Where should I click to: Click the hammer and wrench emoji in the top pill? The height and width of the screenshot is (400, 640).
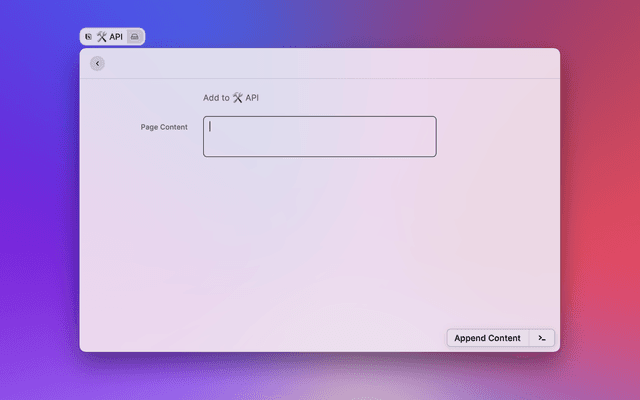(101, 36)
